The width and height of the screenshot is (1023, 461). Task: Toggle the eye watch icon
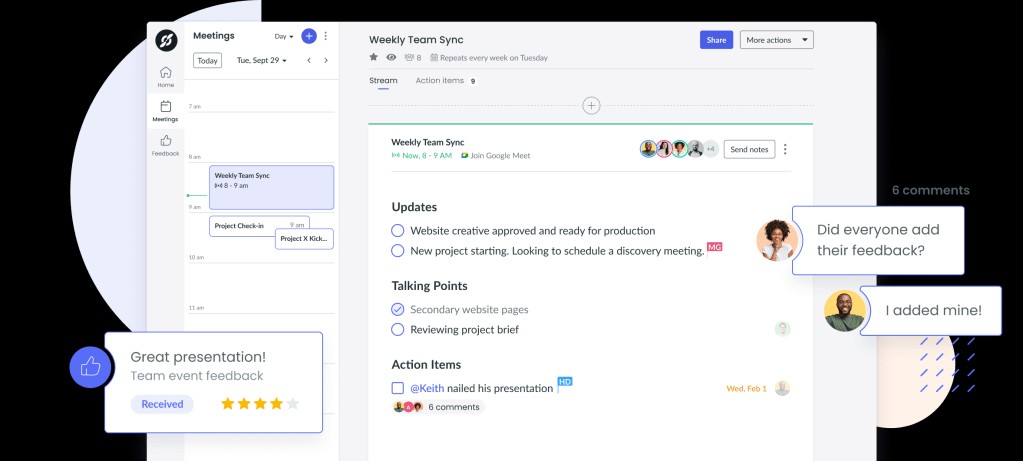click(391, 57)
